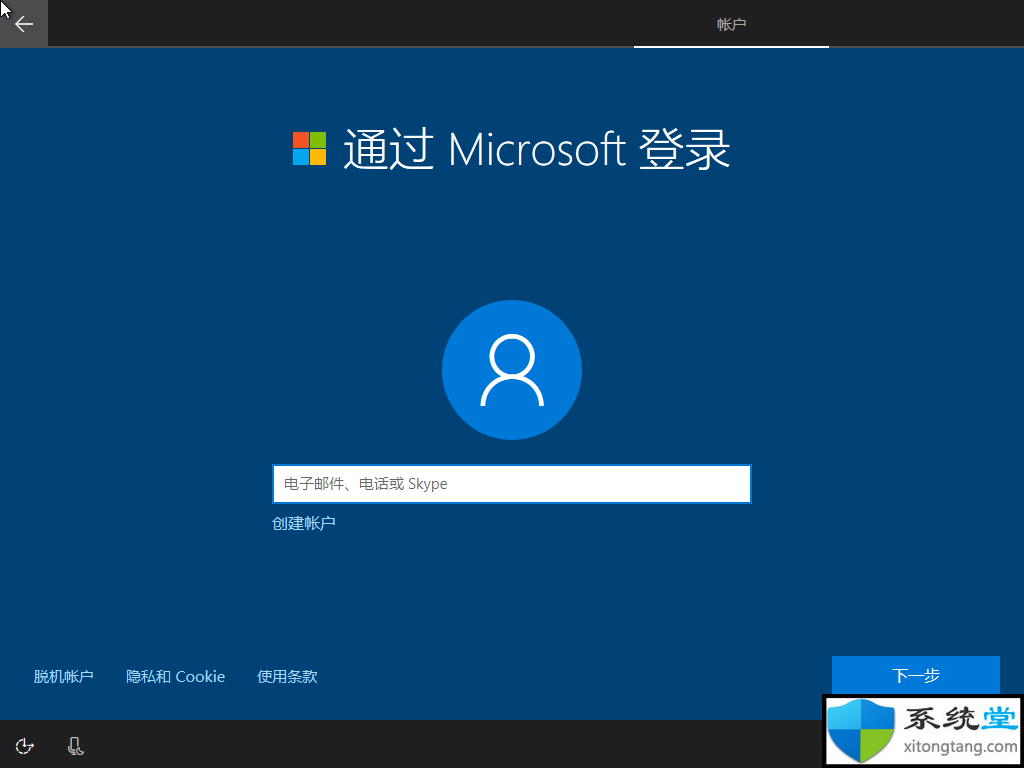This screenshot has height=768, width=1024.
Task: Select the 帐户 tab
Action: tap(731, 24)
